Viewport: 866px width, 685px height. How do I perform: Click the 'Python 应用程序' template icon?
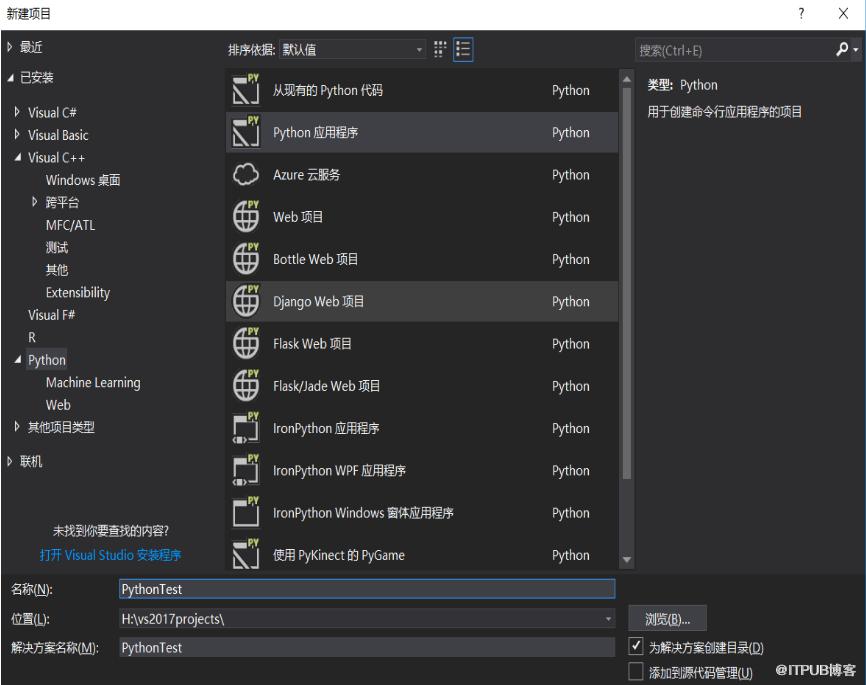click(x=246, y=132)
